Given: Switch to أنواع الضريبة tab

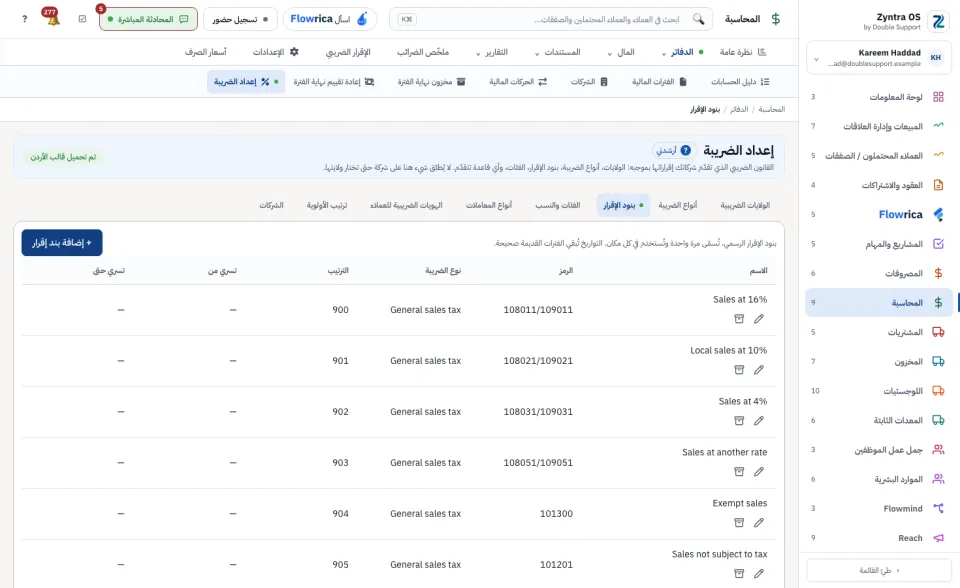Looking at the screenshot, I should click(x=678, y=205).
